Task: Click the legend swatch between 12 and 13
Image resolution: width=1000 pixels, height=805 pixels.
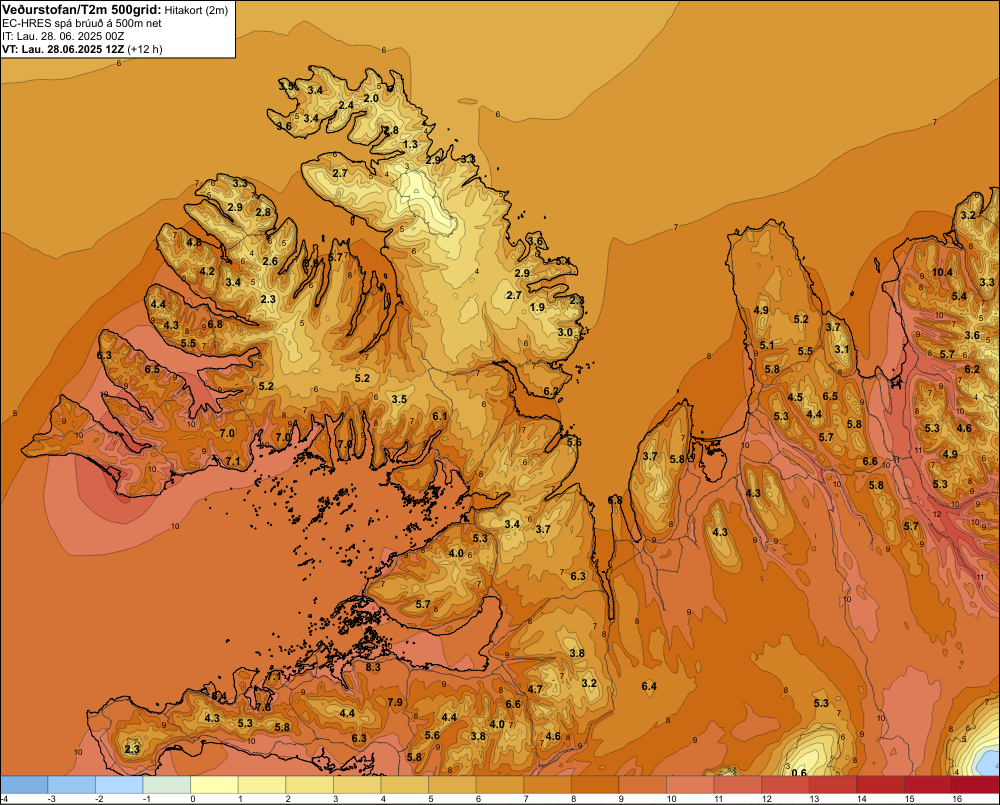Action: 785,785
